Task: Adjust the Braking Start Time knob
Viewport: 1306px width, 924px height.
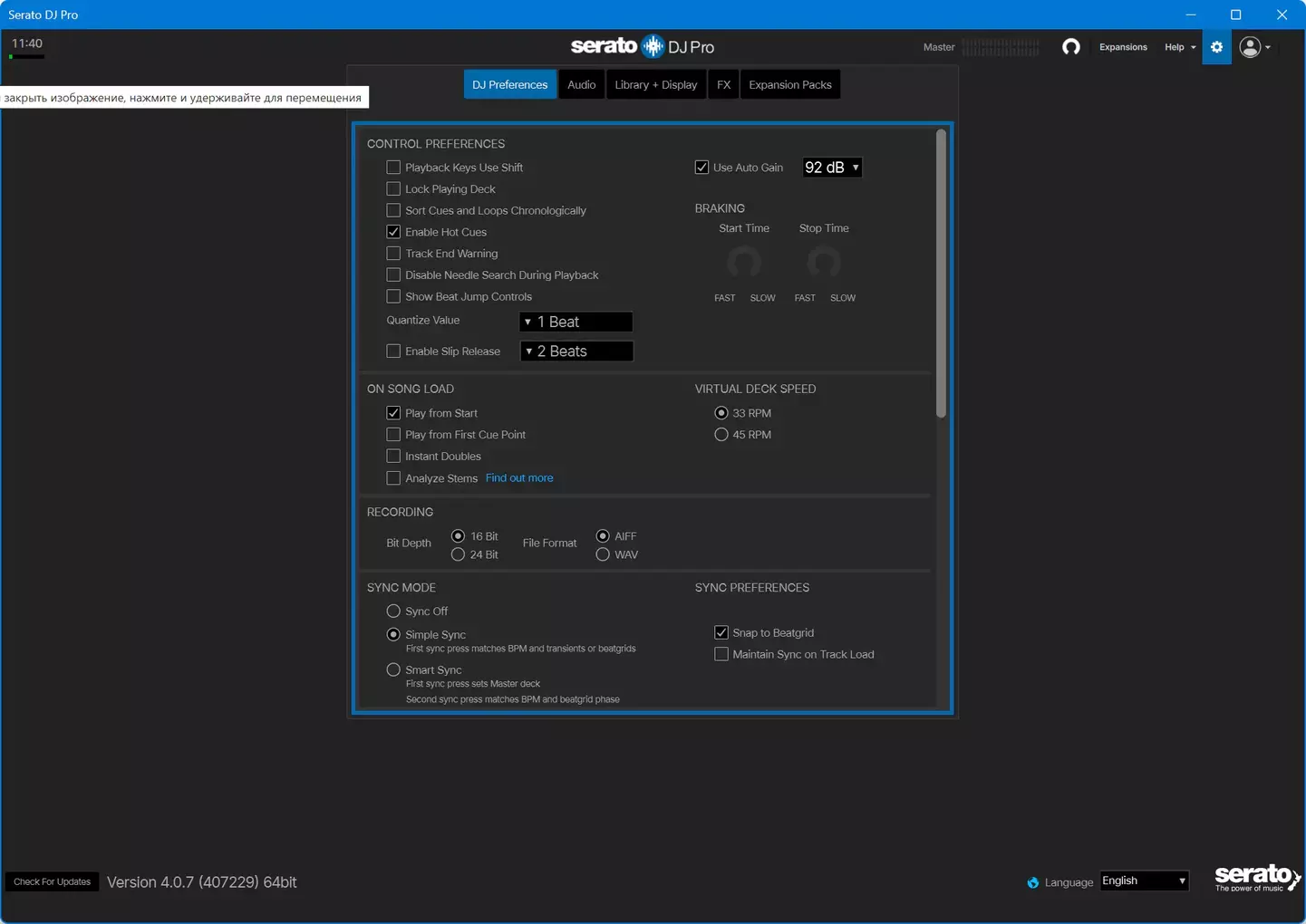Action: click(743, 263)
